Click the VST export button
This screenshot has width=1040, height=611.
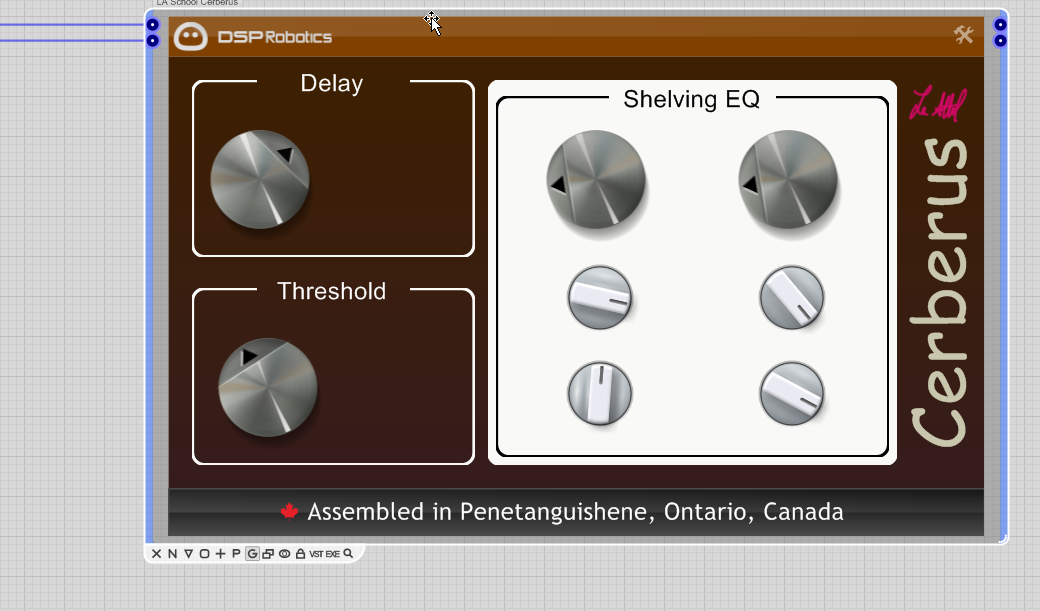click(316, 554)
